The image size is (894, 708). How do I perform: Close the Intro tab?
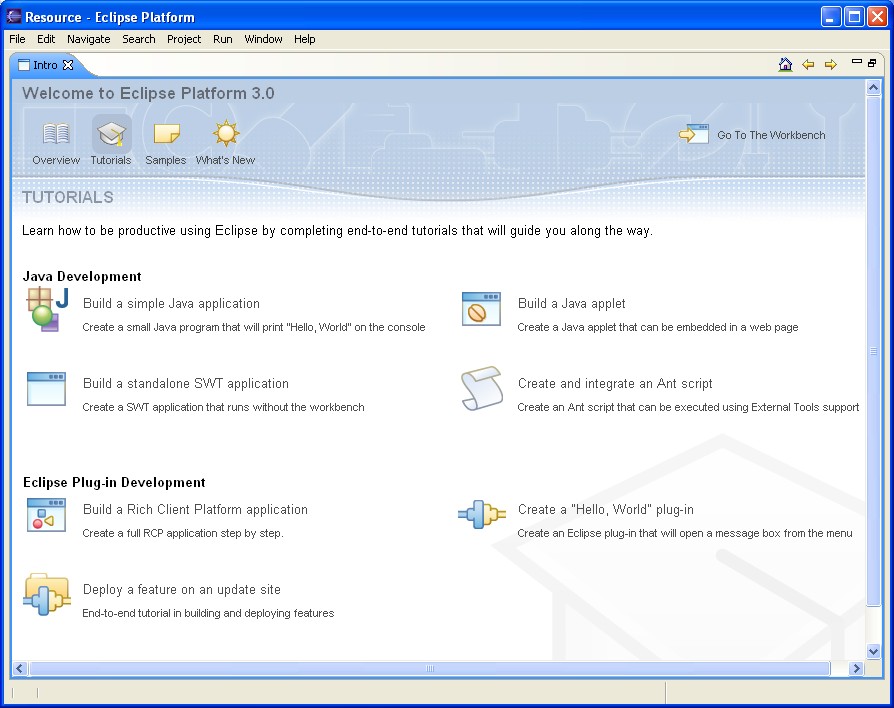[x=68, y=65]
